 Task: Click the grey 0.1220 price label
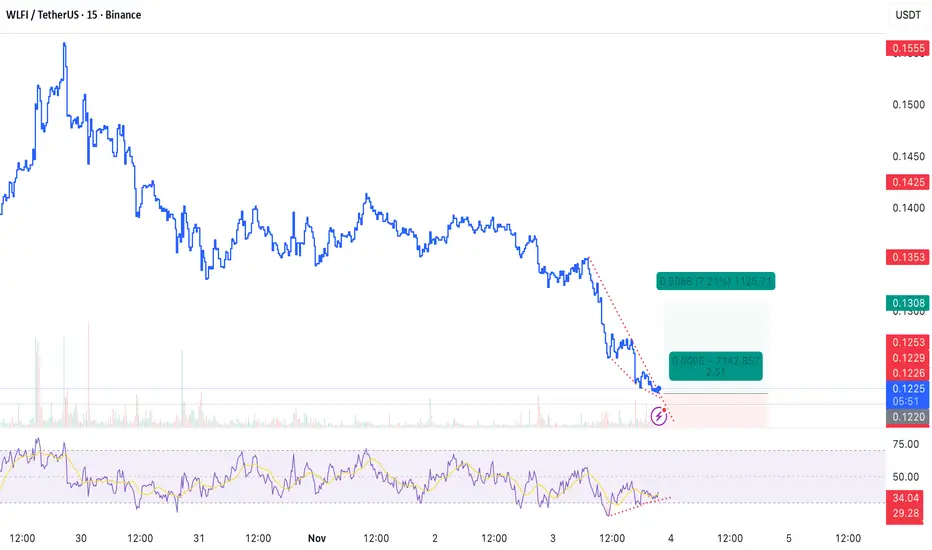pyautogui.click(x=908, y=417)
